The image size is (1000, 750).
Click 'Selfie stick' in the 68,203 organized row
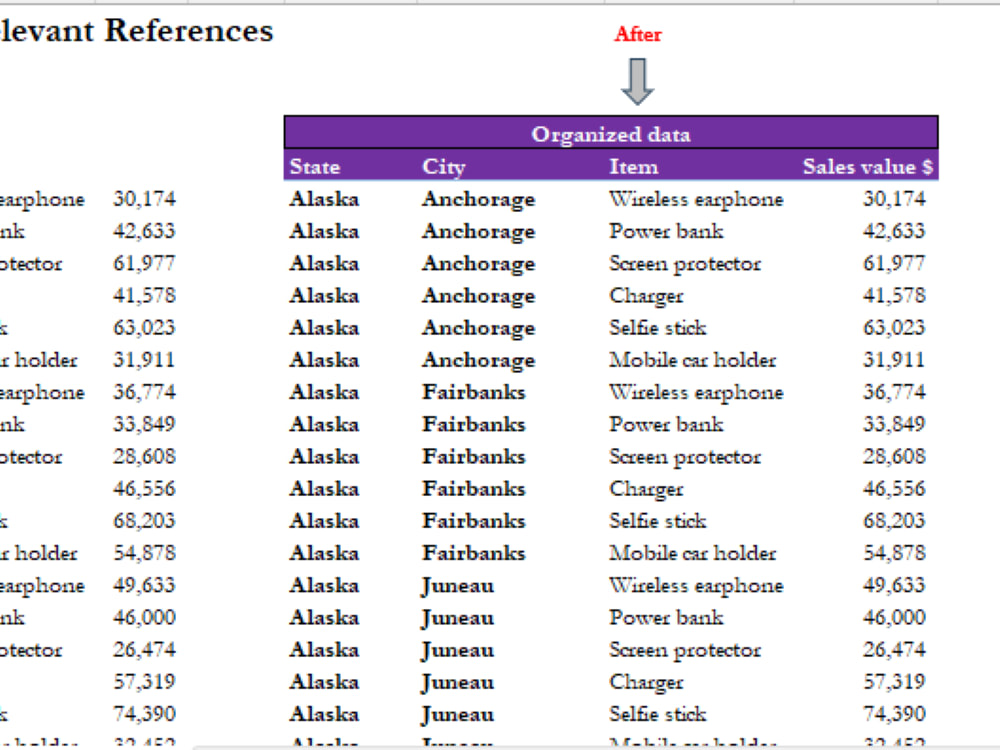tap(658, 520)
